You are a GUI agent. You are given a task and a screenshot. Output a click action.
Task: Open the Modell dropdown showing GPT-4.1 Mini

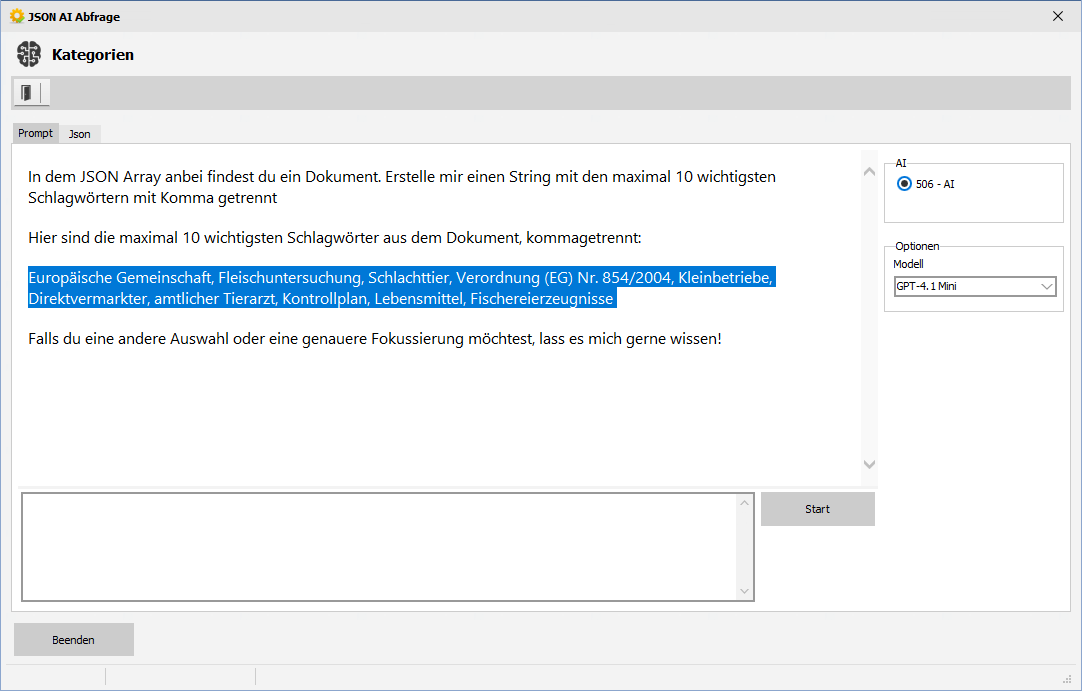pos(974,287)
